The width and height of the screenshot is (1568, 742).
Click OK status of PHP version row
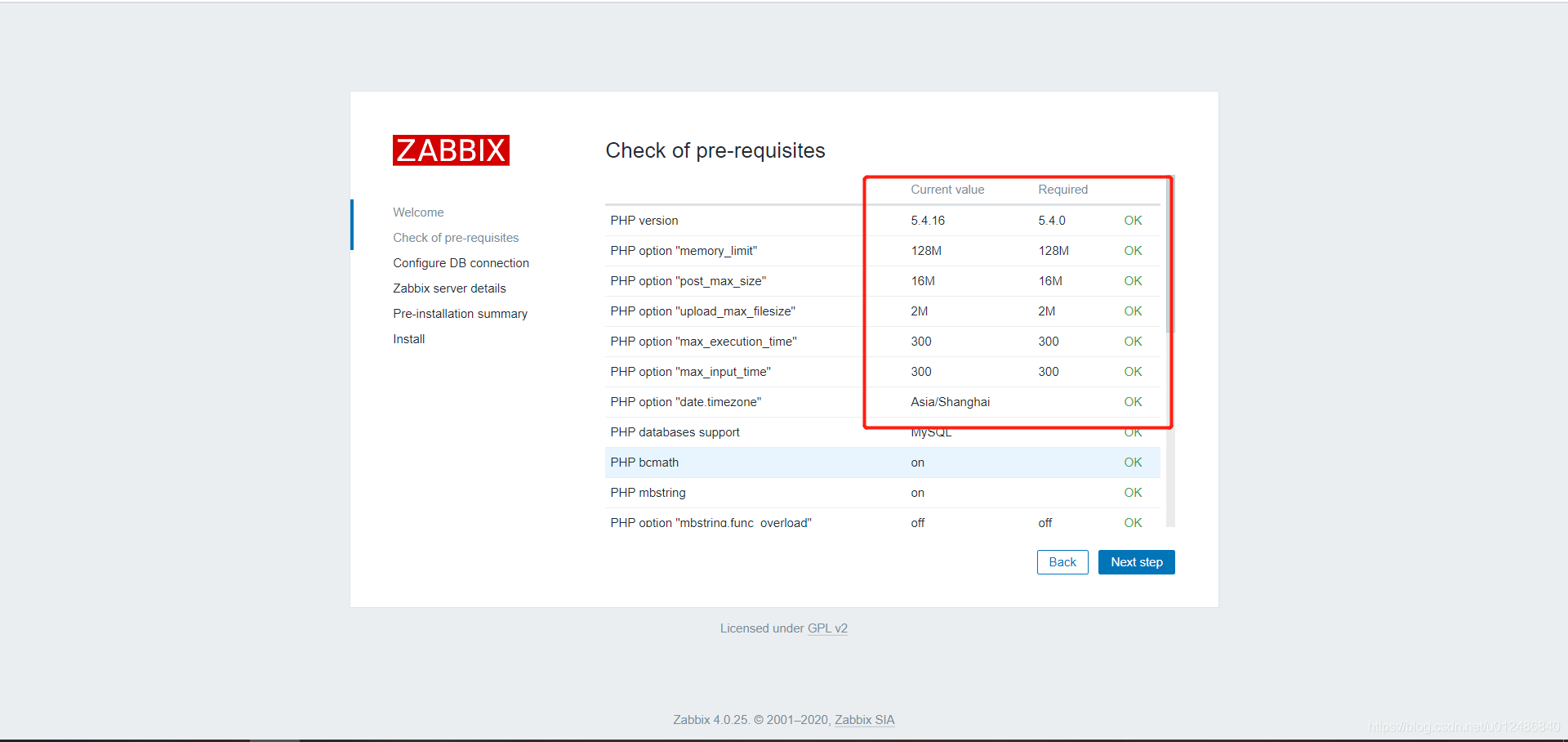pyautogui.click(x=1133, y=221)
